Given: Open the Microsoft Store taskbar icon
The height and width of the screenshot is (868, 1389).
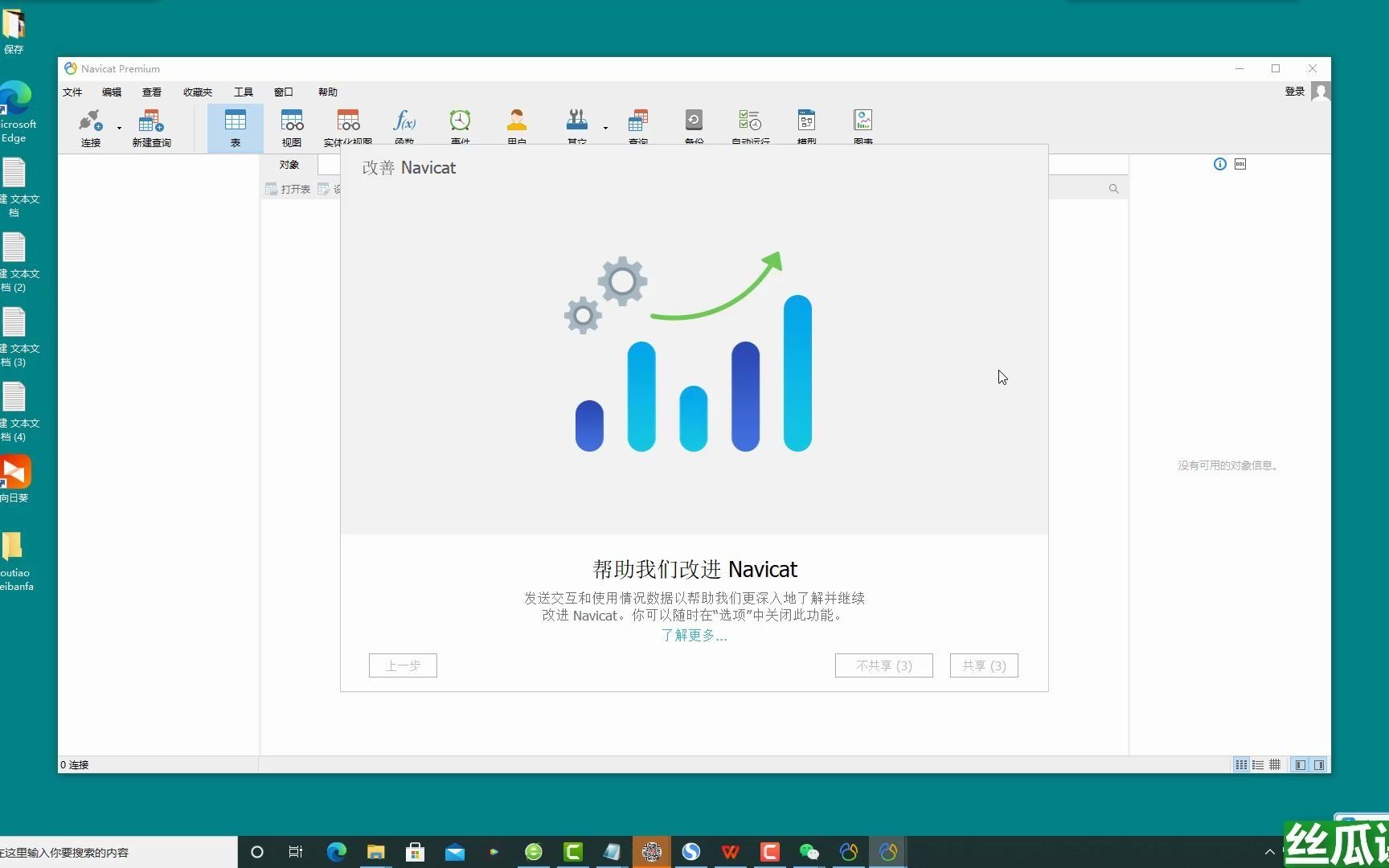Looking at the screenshot, I should tap(415, 852).
